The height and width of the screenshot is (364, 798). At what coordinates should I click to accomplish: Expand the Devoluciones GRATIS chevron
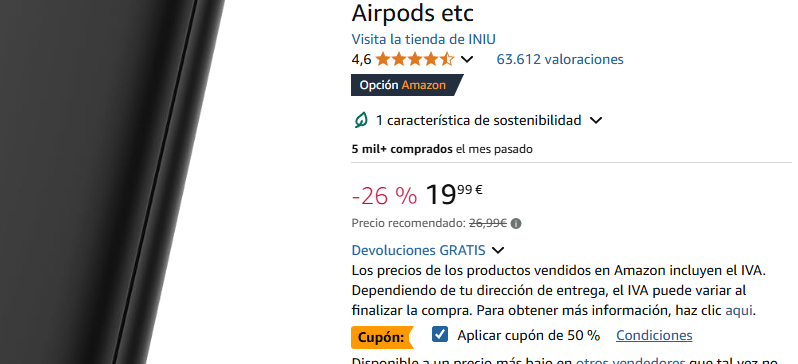pyautogui.click(x=498, y=250)
